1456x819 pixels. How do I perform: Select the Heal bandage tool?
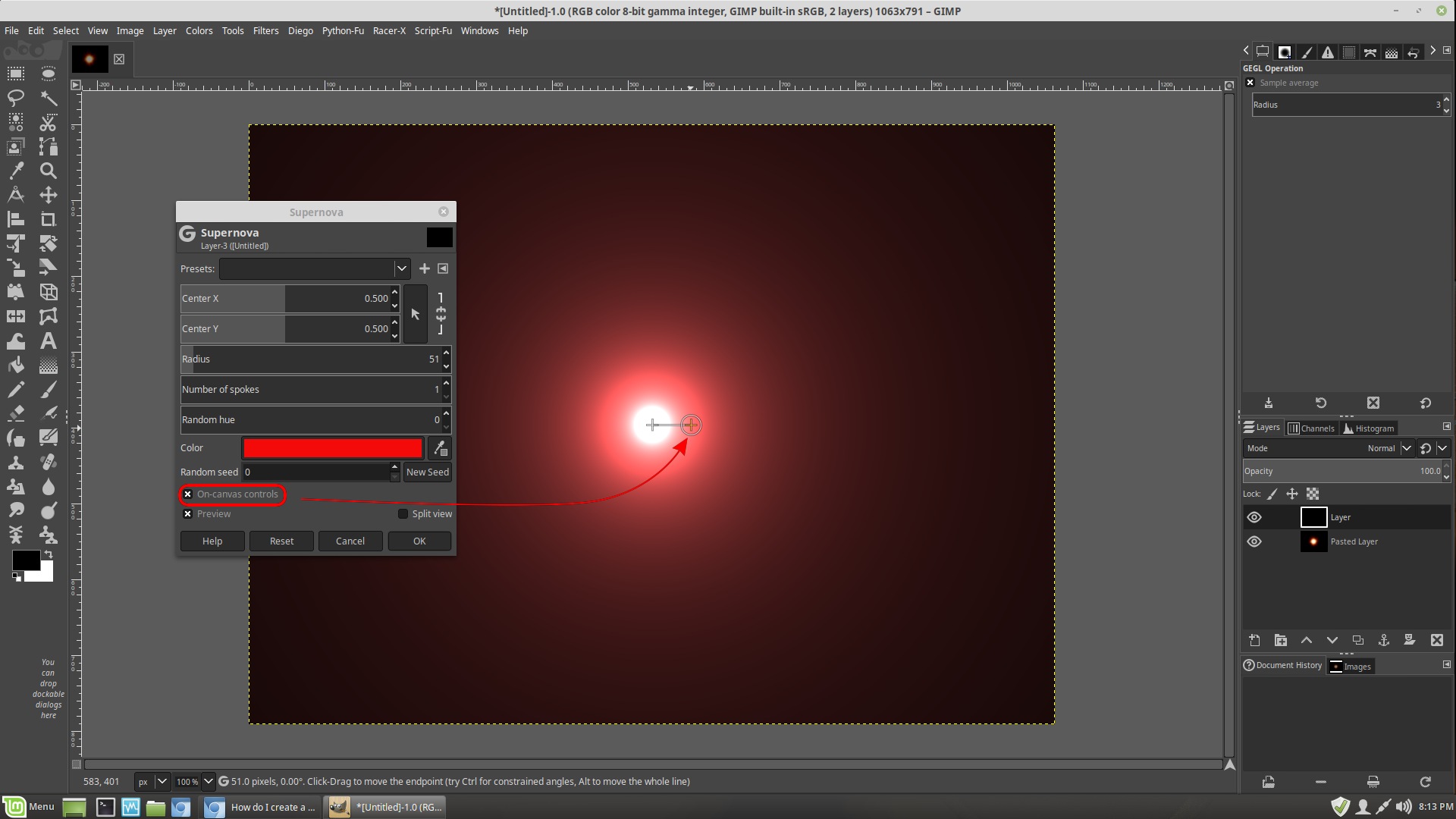[x=49, y=463]
